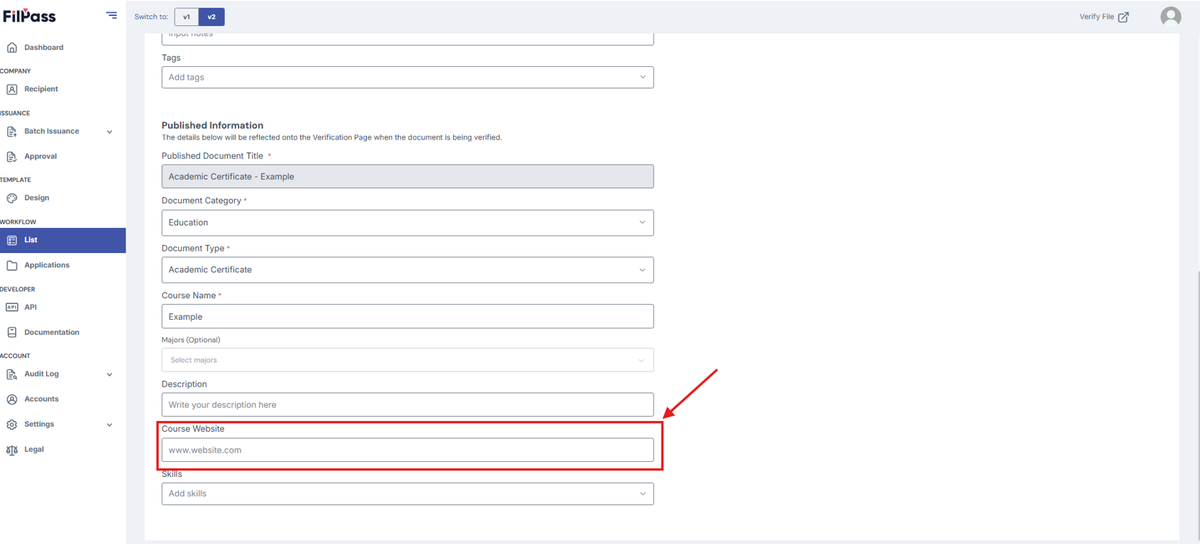Click the Legal scales icon
Viewport: 1200px width, 544px height.
[x=12, y=449]
